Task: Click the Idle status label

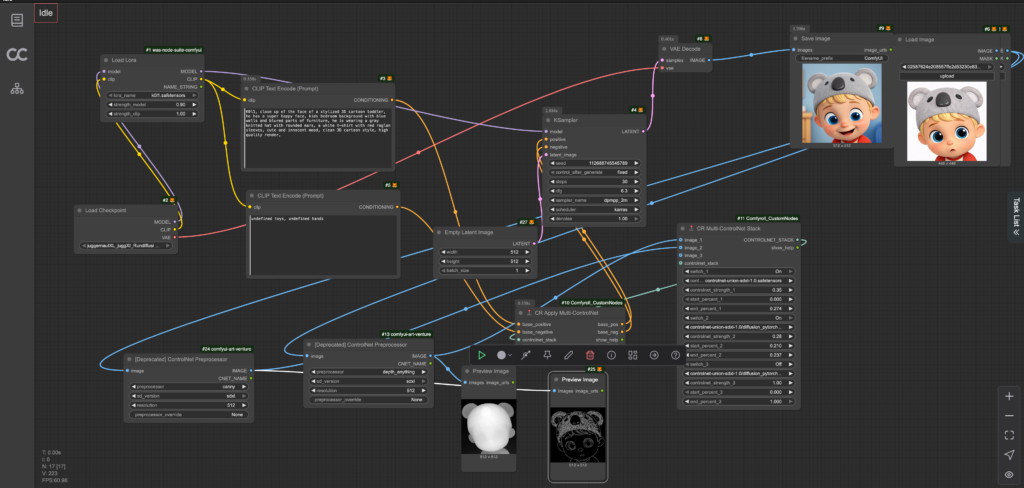Action: pyautogui.click(x=48, y=13)
